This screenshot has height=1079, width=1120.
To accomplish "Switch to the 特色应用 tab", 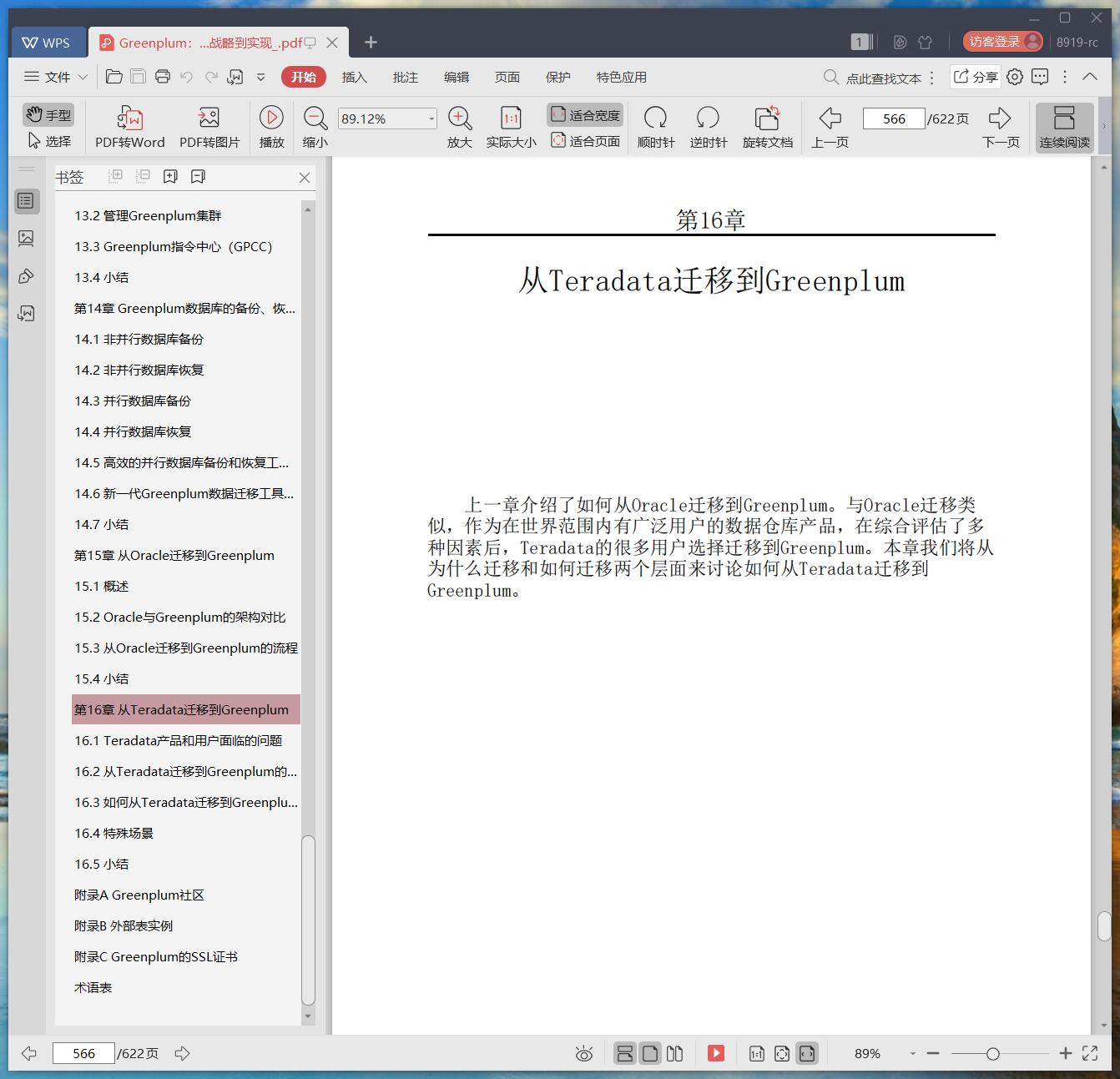I will [621, 77].
